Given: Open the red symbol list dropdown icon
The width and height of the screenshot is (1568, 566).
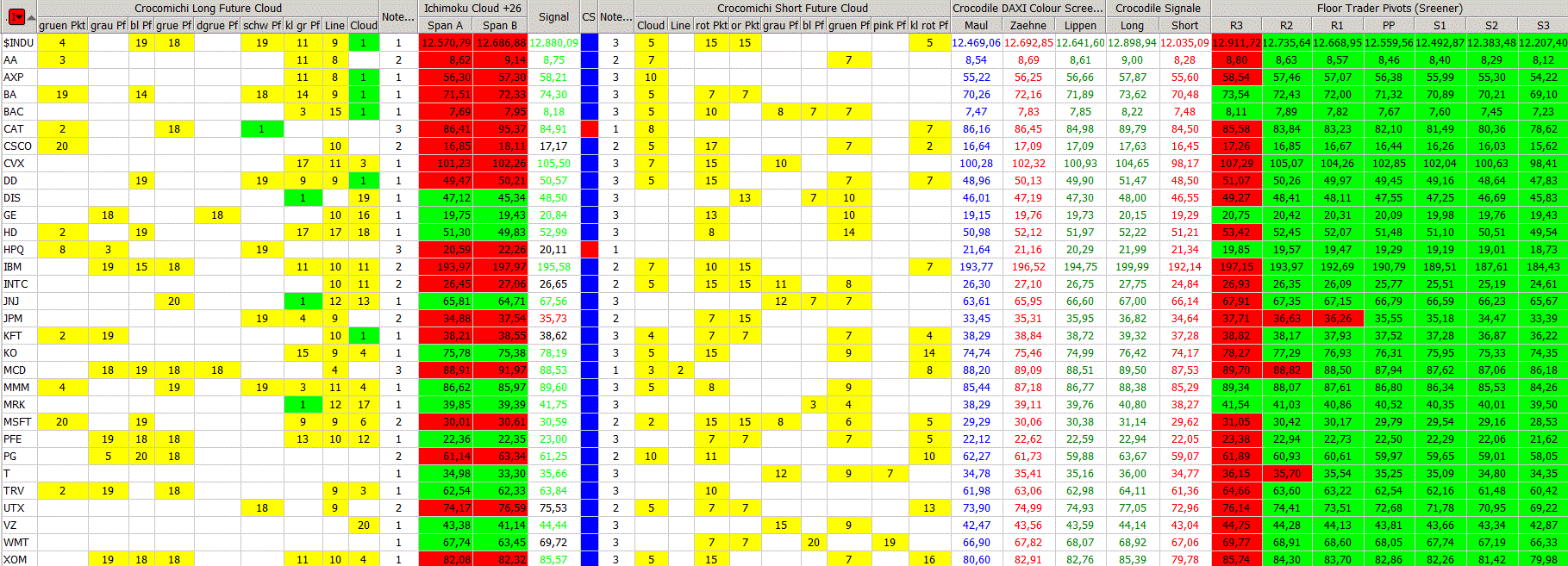Looking at the screenshot, I should pos(15,16).
